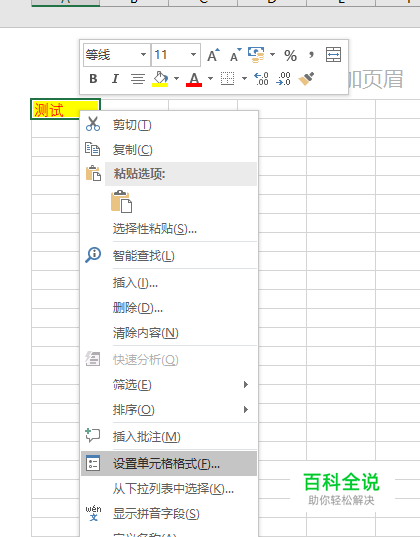Toggle bold in the mini toolbar
This screenshot has height=537, width=420.
point(93,79)
